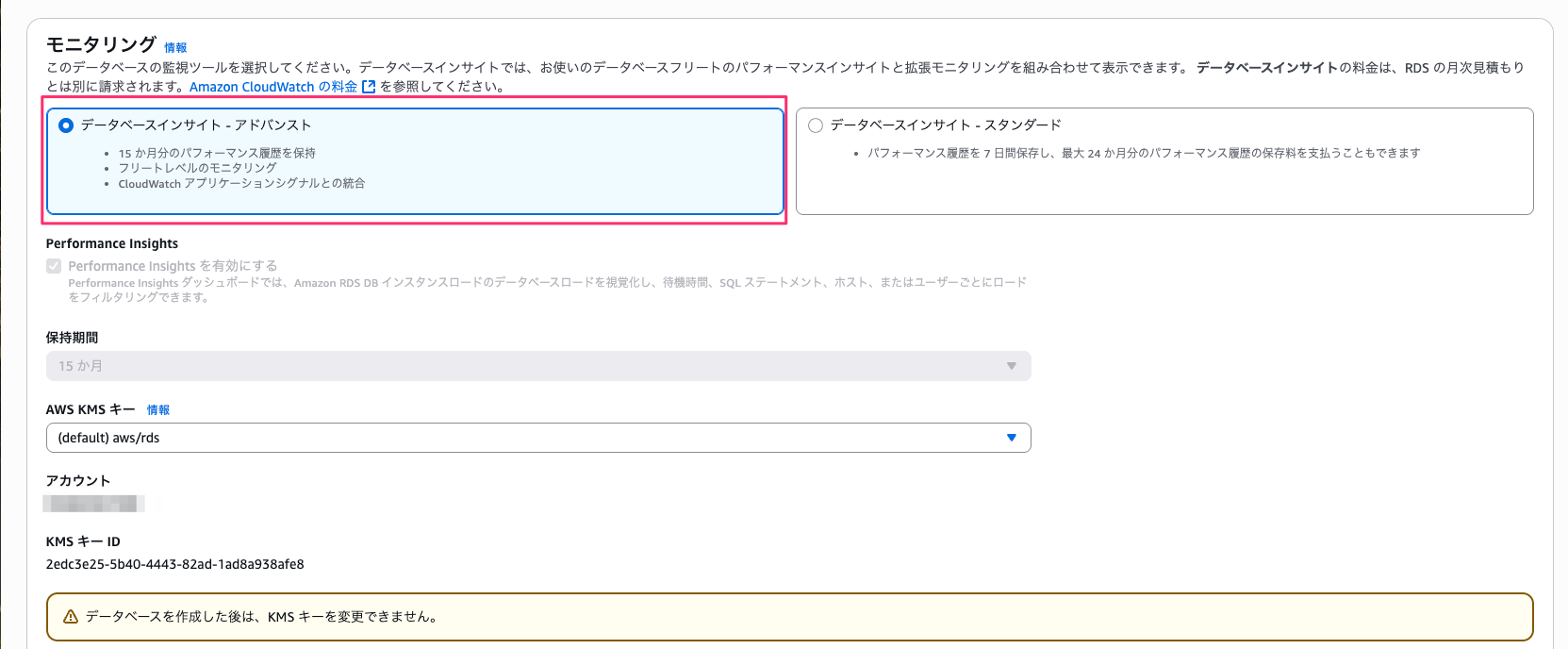Click the CloudWatch アプリケーションシグナルとの統合 bullet text
This screenshot has width=1568, height=649.
(241, 184)
